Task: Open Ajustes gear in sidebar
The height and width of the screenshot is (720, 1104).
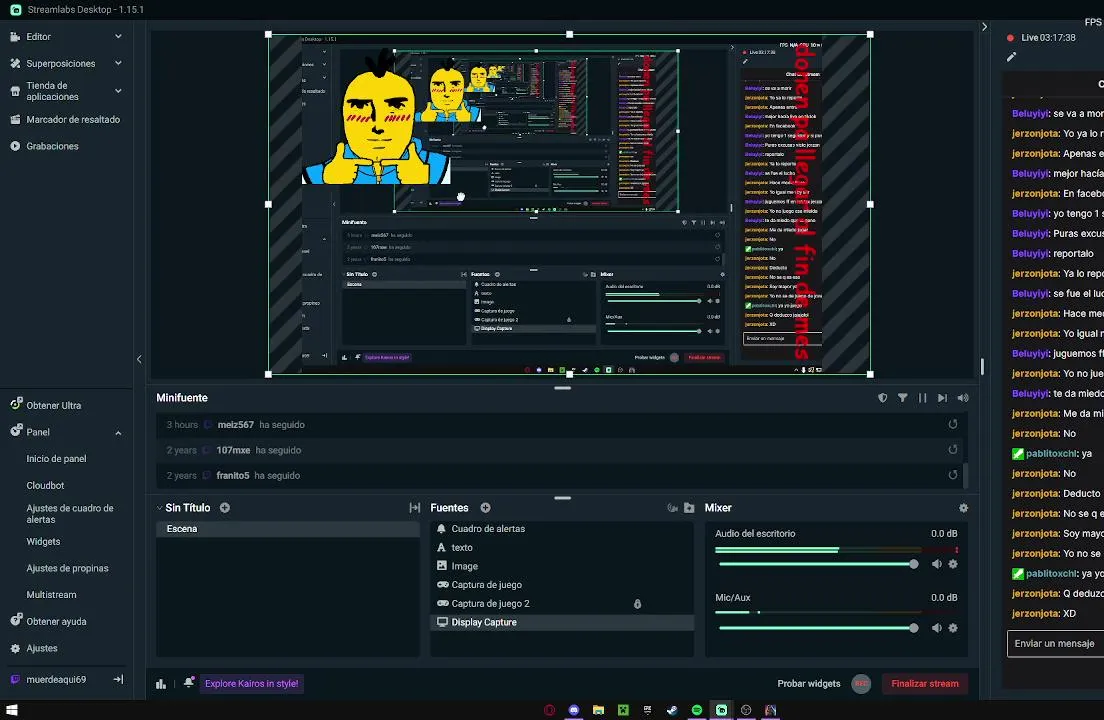Action: pos(15,649)
